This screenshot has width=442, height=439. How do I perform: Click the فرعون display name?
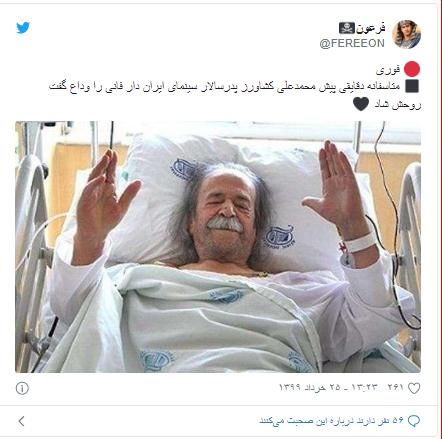click(371, 28)
